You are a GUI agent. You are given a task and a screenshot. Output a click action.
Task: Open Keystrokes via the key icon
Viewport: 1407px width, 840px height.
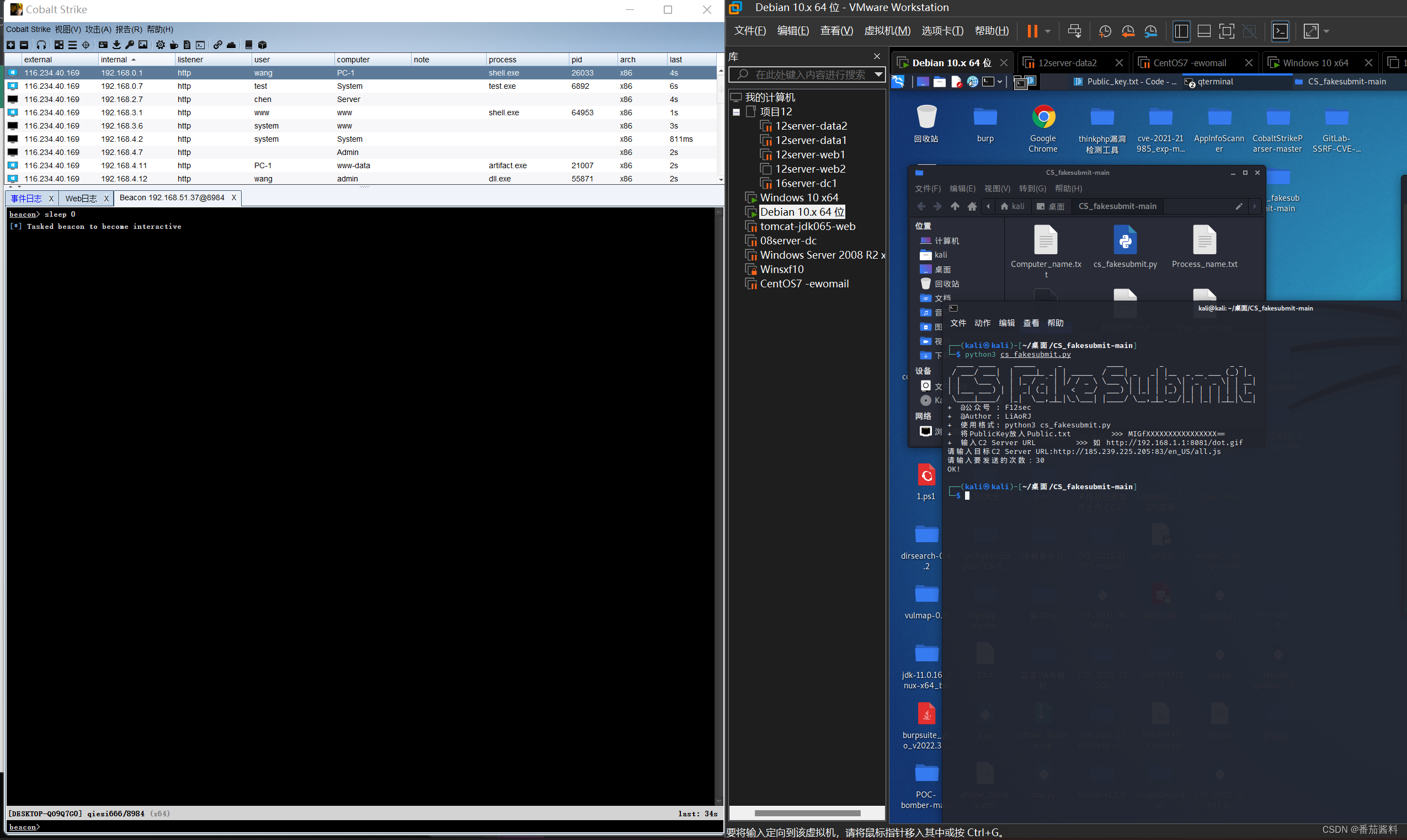[130, 45]
